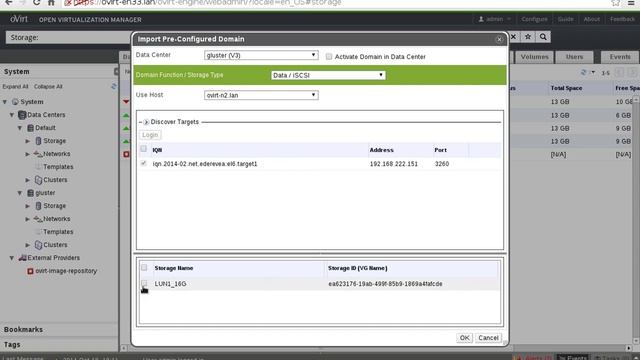The image size is (640, 360).
Task: Switch to the Volumes tab
Action: click(x=534, y=57)
